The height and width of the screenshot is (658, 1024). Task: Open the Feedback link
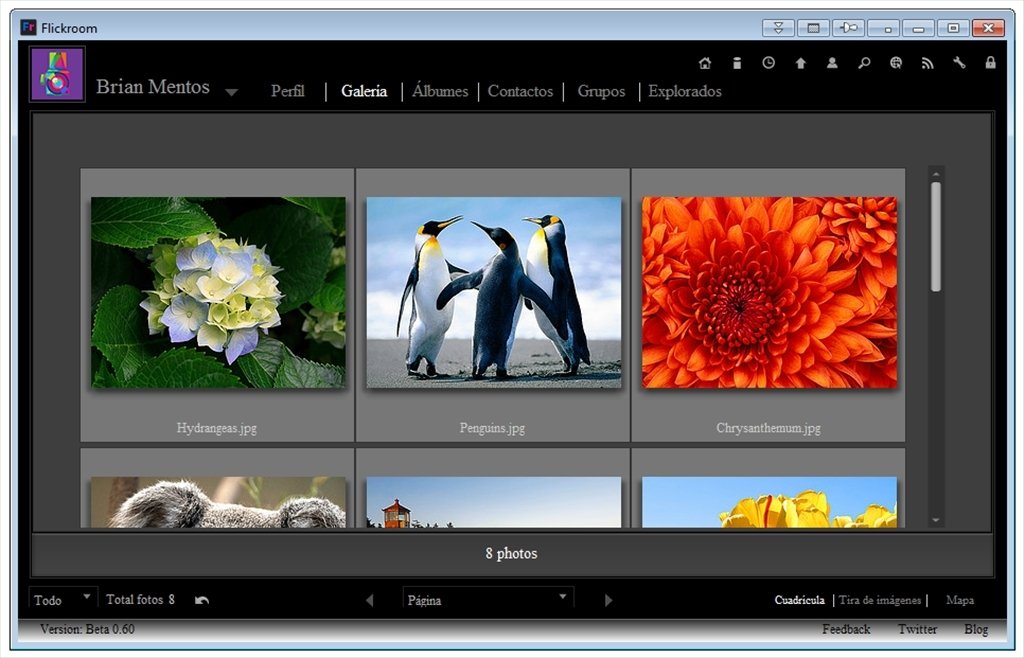(x=846, y=629)
